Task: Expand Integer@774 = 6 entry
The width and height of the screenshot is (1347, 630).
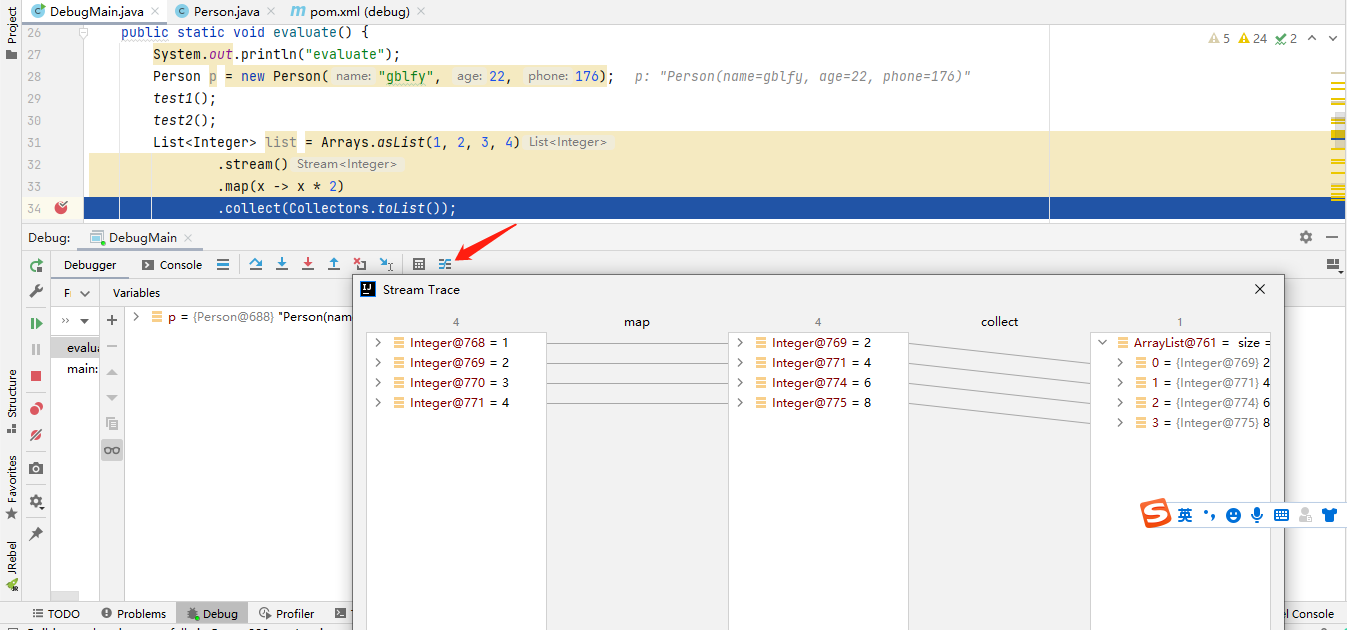Action: 740,383
